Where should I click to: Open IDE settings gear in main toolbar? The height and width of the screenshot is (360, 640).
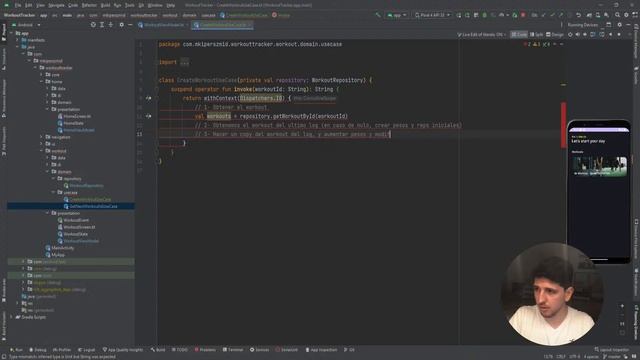626,15
